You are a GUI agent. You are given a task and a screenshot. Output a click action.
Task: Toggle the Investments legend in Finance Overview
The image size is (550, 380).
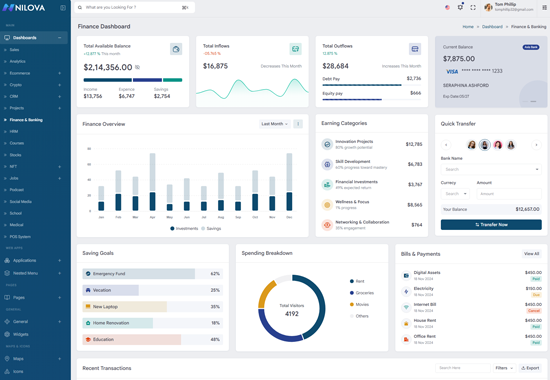pos(184,228)
